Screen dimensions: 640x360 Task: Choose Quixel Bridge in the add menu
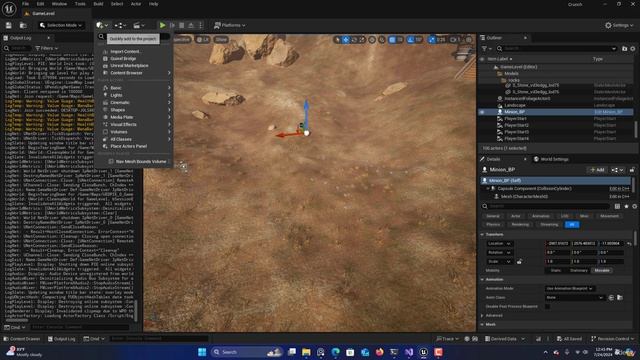(123, 59)
